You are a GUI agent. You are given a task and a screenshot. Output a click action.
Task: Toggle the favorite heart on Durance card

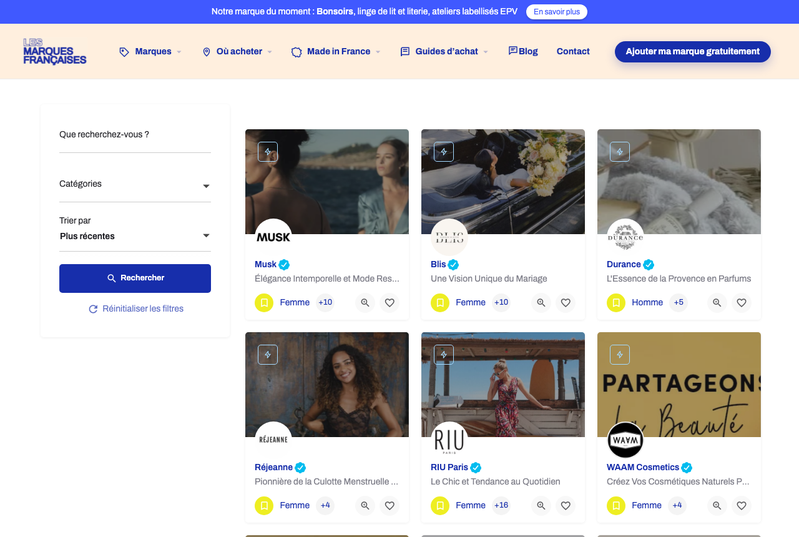[741, 303]
